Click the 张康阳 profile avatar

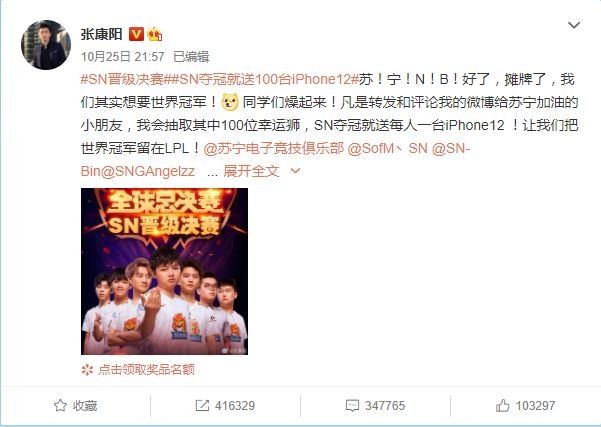46,45
